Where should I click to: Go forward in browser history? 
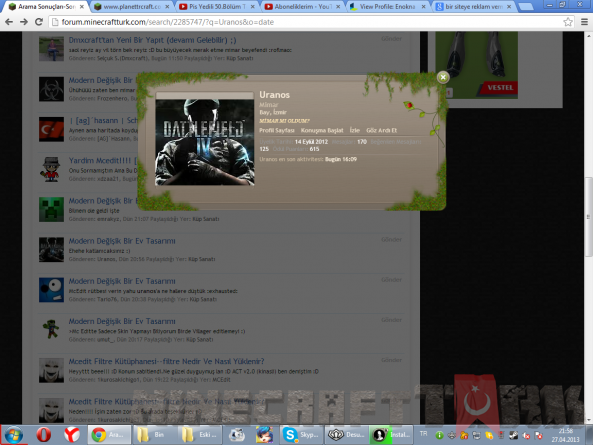click(24, 22)
